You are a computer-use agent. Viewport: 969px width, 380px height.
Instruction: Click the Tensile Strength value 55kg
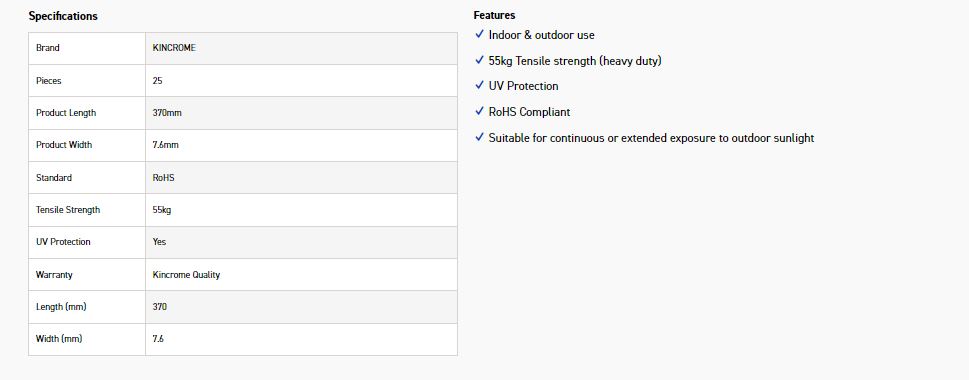(x=162, y=210)
